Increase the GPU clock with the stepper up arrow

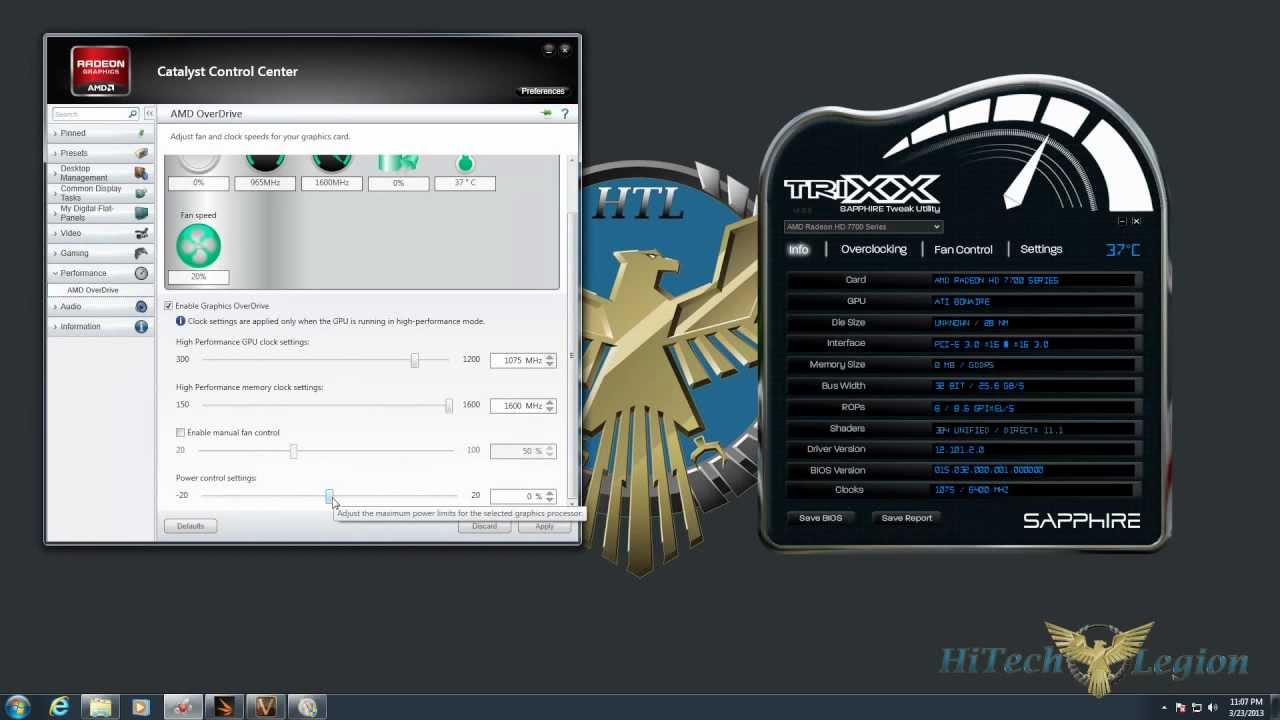(550, 357)
